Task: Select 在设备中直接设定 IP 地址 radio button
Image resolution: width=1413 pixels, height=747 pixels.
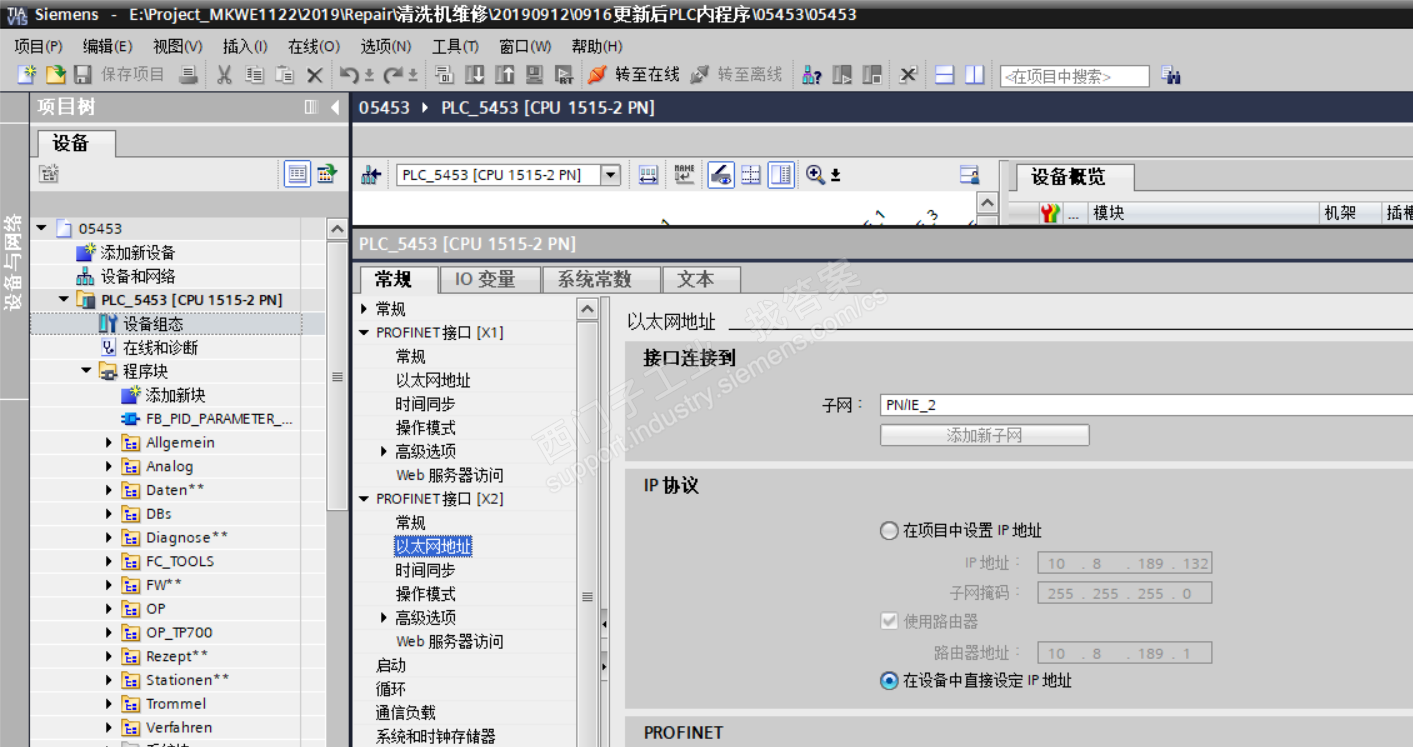Action: [x=889, y=681]
